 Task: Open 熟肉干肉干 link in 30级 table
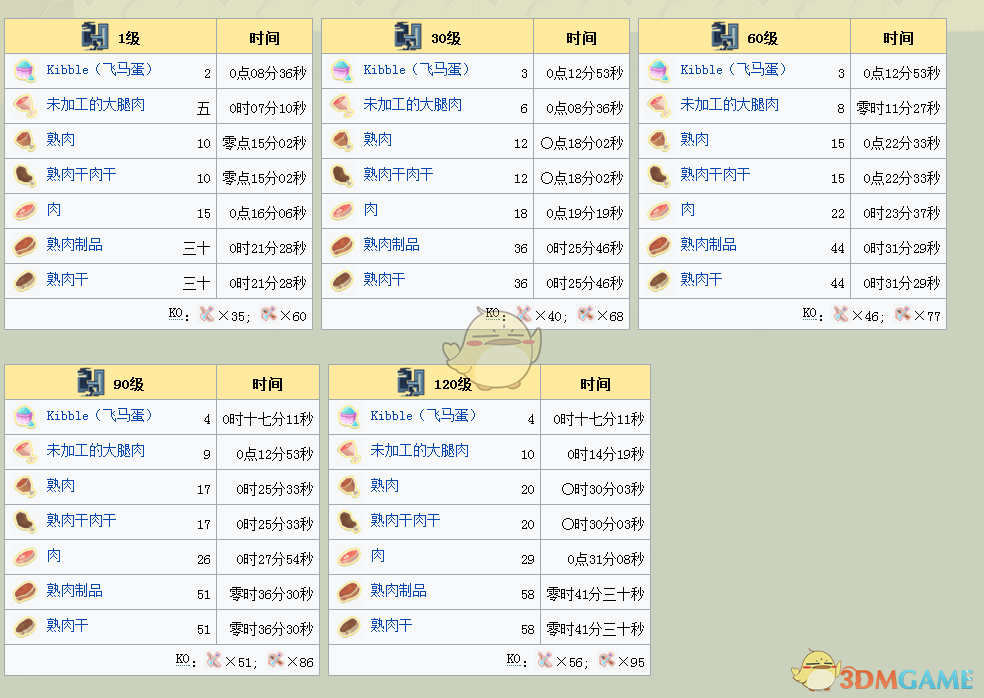tap(398, 174)
